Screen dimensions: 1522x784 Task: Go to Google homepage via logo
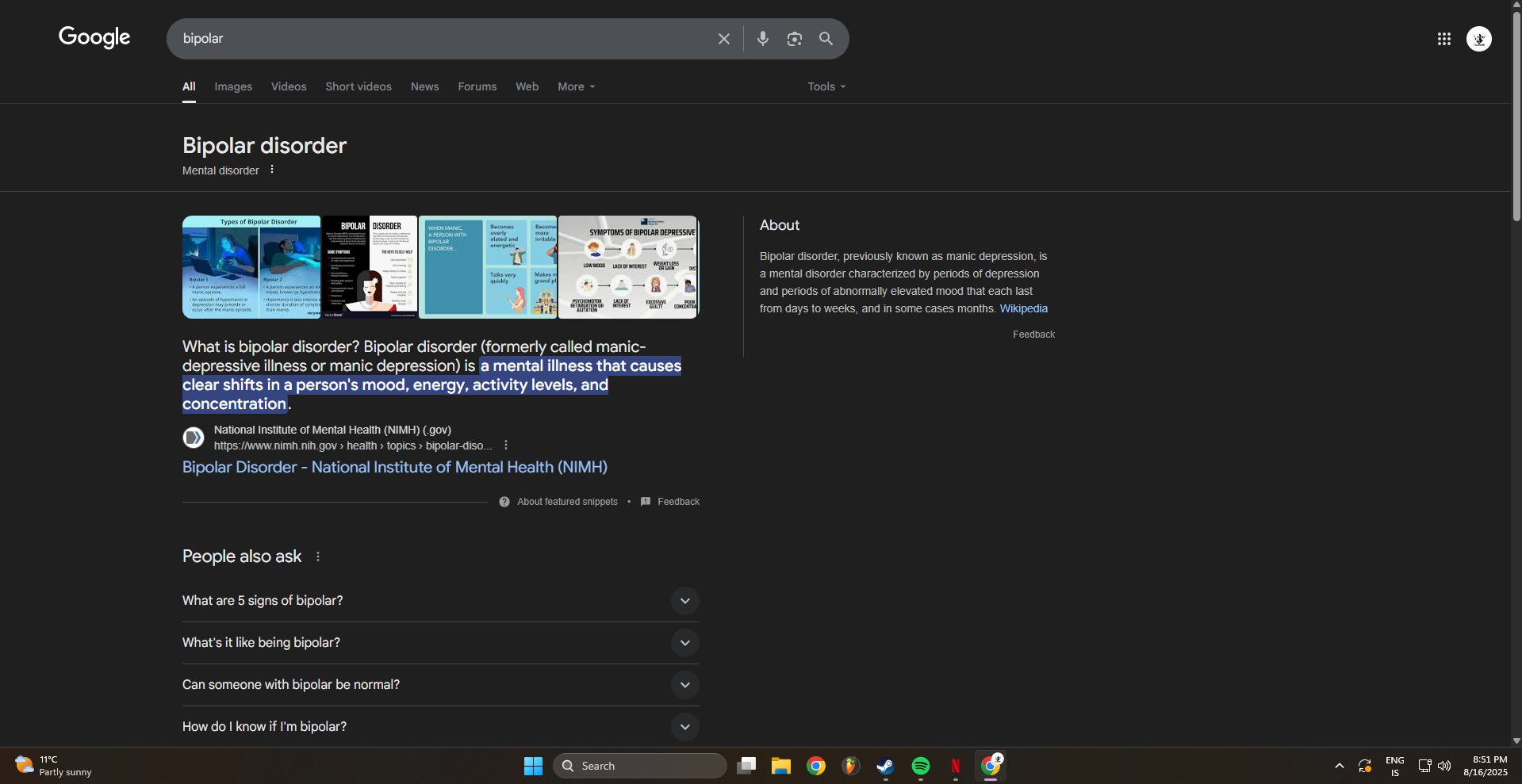point(94,37)
